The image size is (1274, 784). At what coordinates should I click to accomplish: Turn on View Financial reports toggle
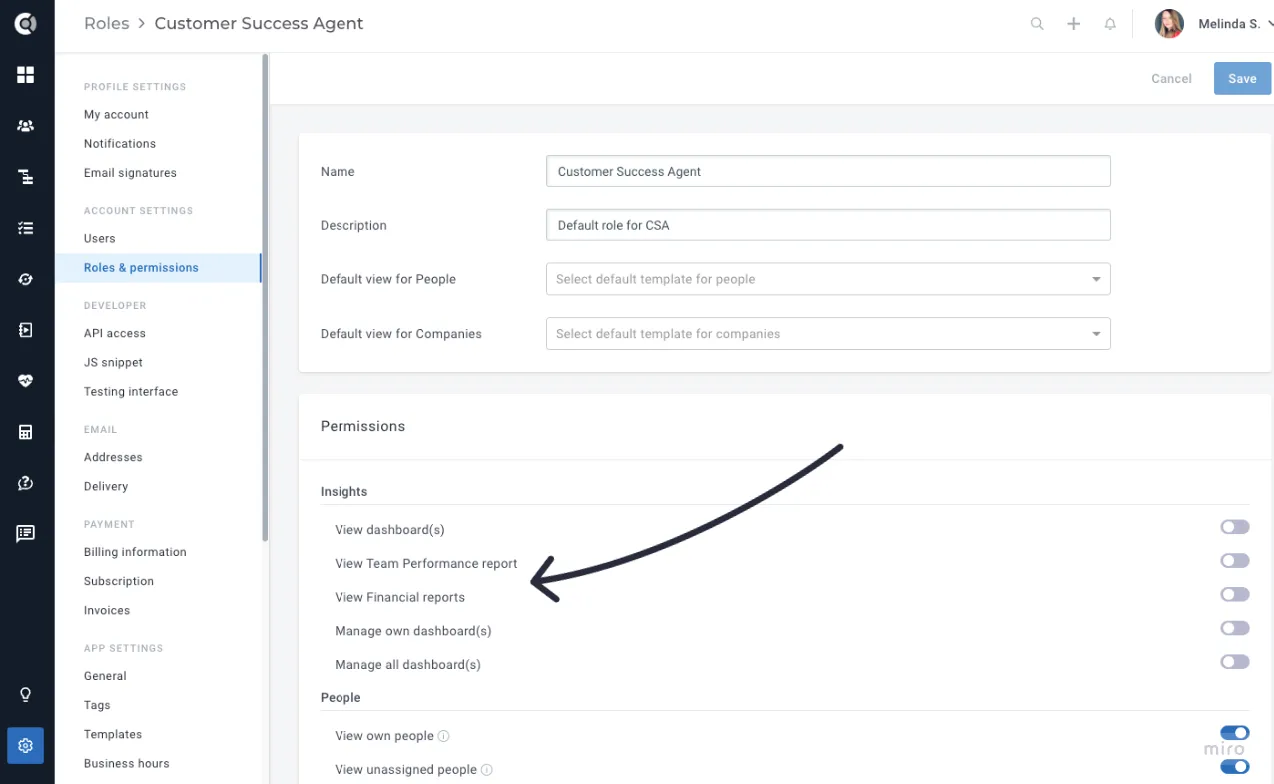pos(1235,595)
